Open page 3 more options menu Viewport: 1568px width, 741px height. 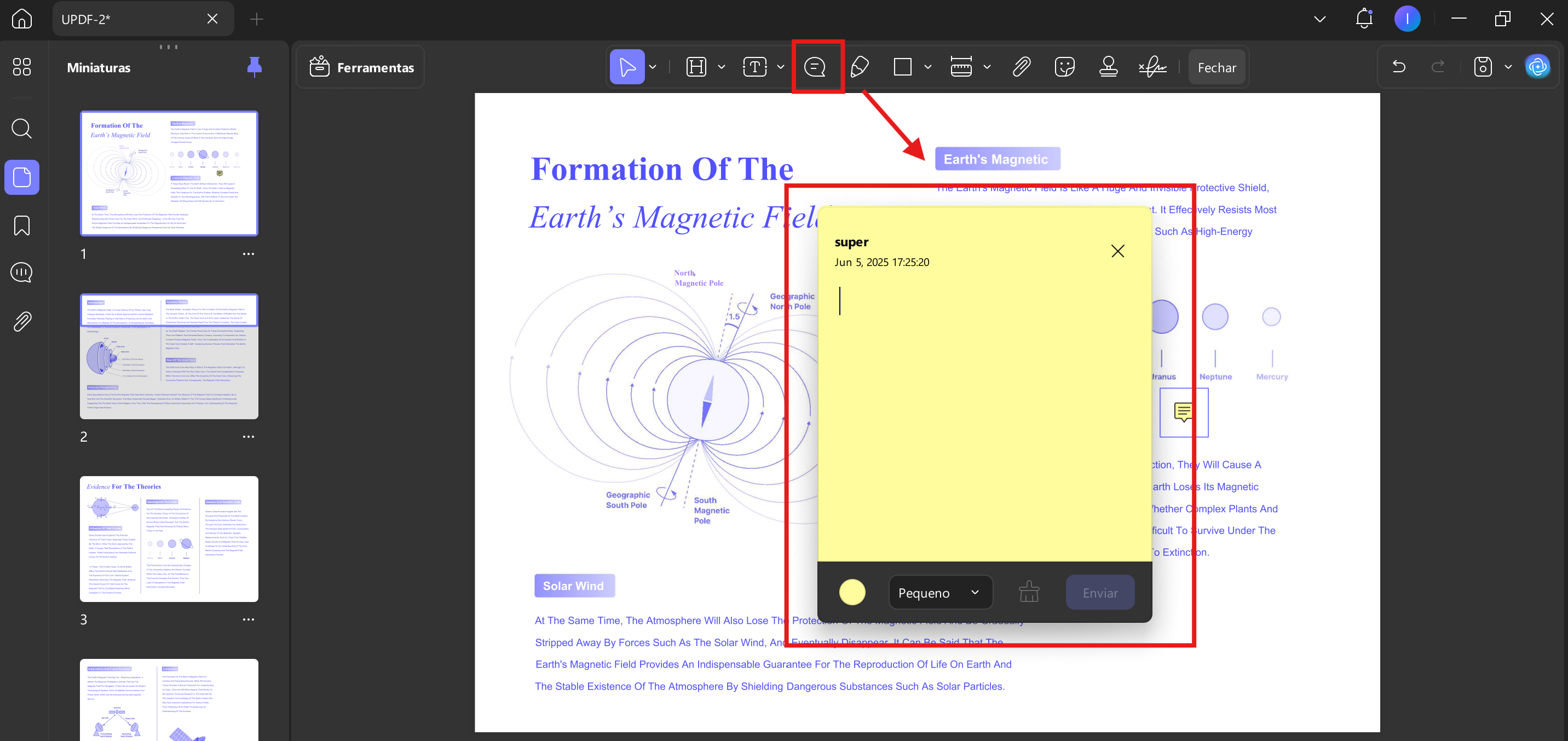click(249, 620)
